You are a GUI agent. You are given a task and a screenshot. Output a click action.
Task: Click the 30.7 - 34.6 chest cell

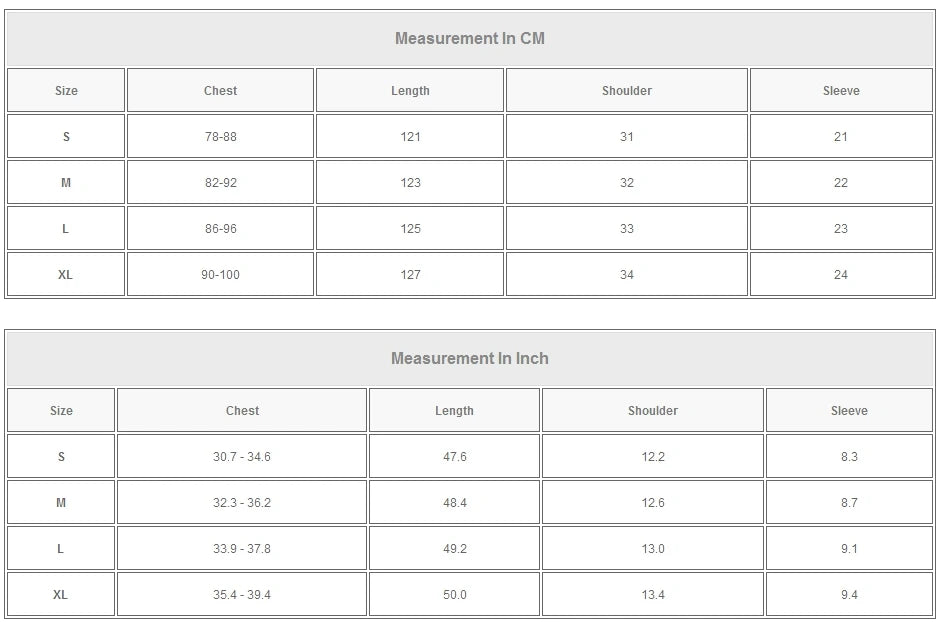point(241,457)
